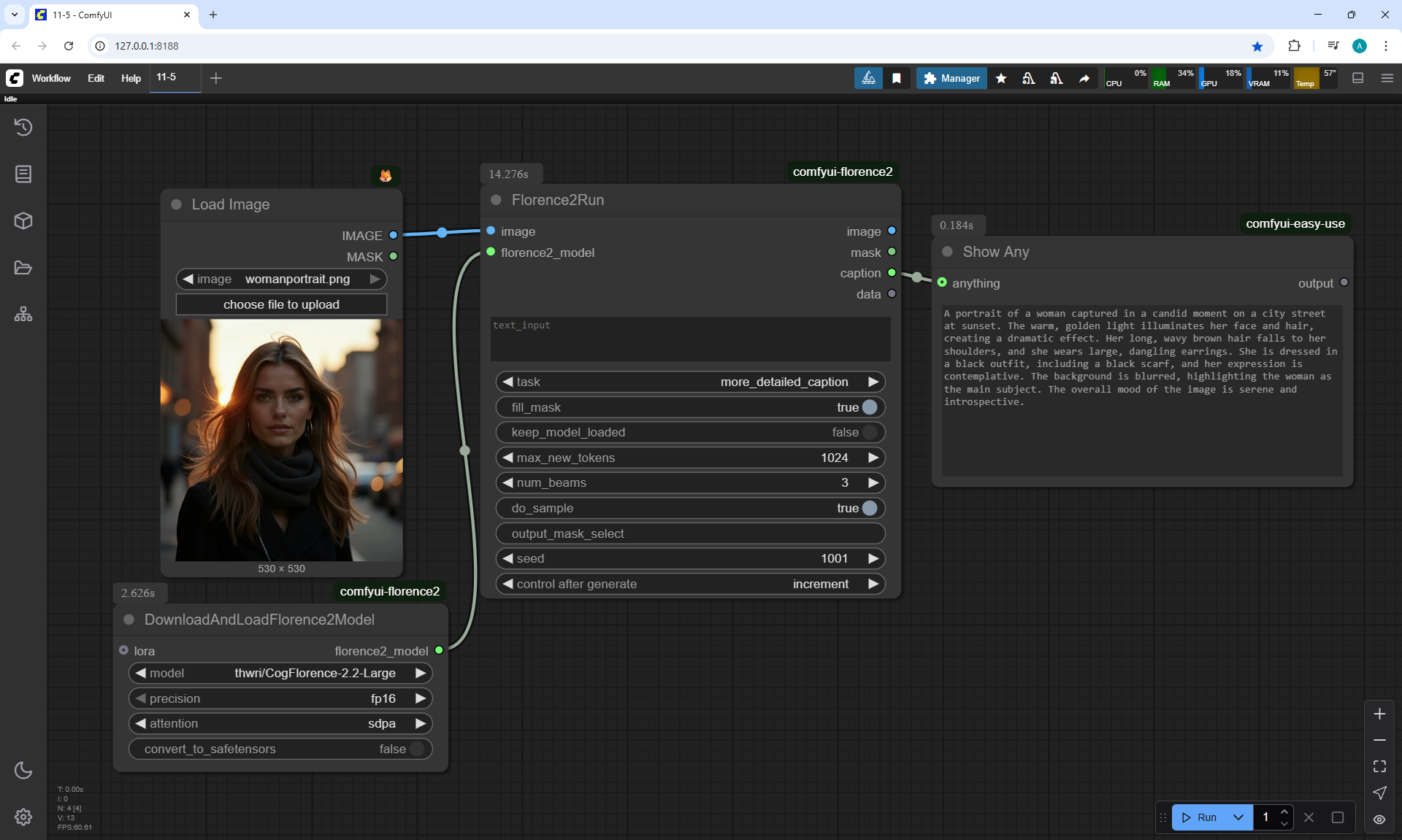Screen dimensions: 1402x840
Task: Open the Manager button
Action: 951,78
